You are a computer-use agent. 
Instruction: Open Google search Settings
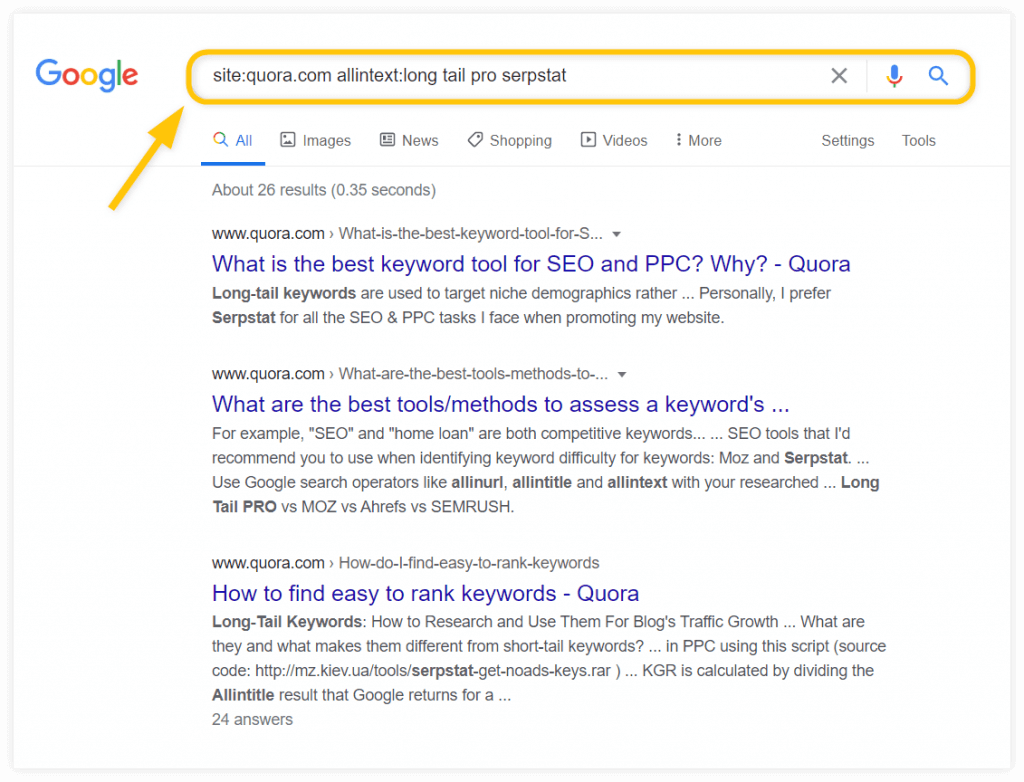847,141
